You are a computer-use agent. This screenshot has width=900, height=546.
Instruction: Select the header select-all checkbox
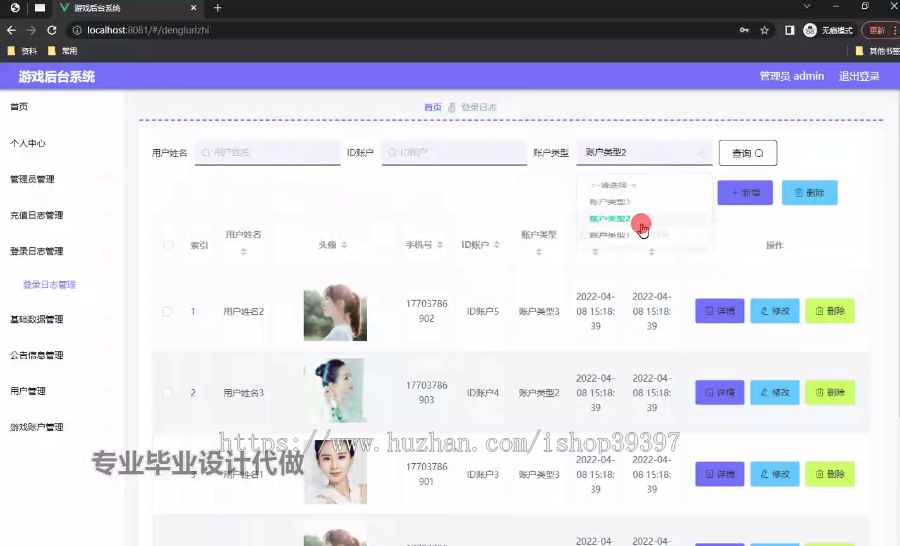(x=168, y=245)
